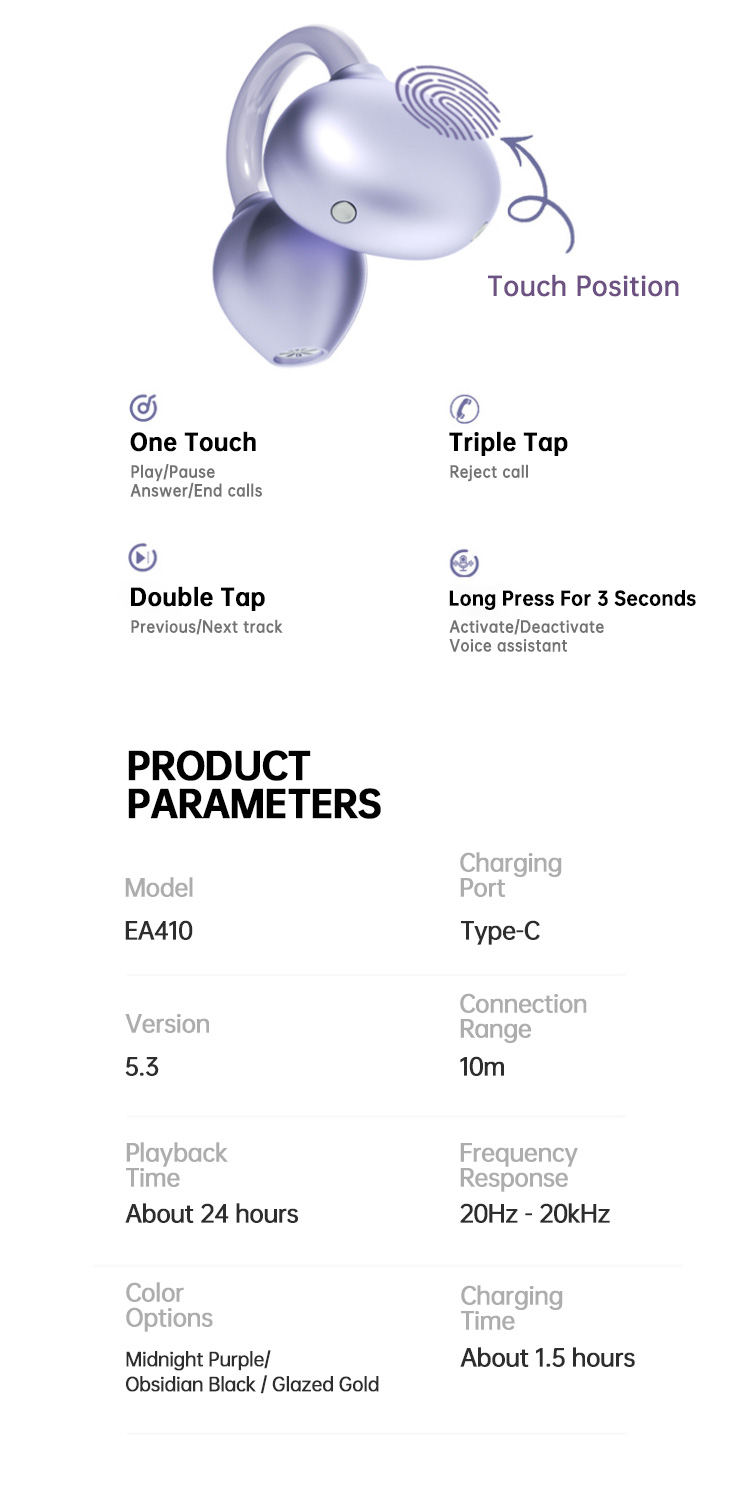Screen dimensions: 750x1489
Task: Click the Triple Tap heading
Action: [x=508, y=442]
